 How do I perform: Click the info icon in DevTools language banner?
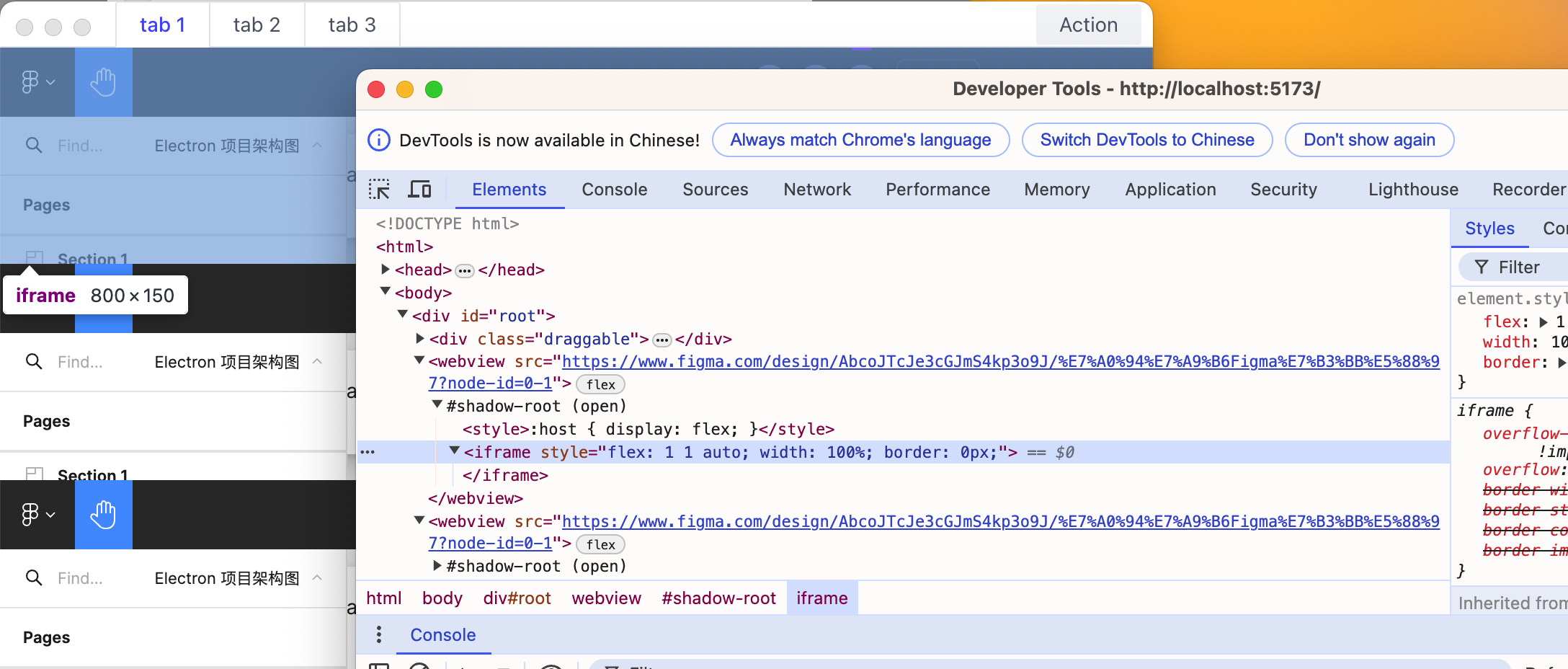379,140
